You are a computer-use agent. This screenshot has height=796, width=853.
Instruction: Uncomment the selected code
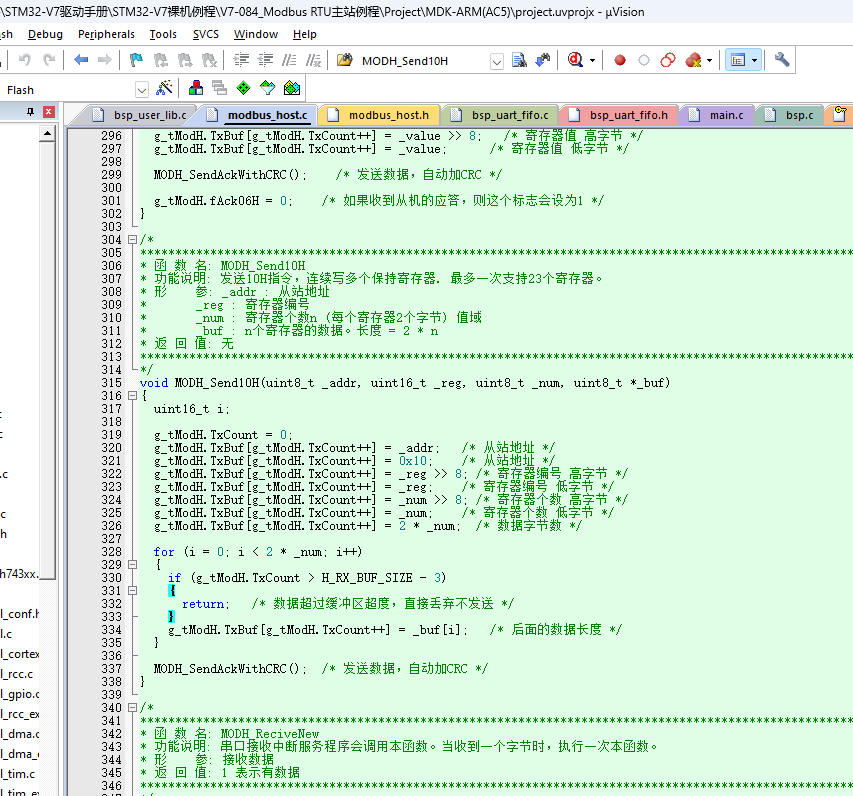point(313,60)
